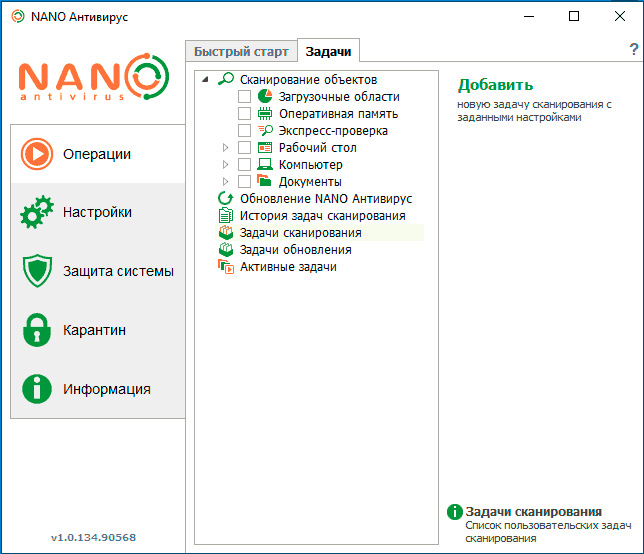The width and height of the screenshot is (644, 554).
Task: Select Обновление NANO Антивирус label
Action: (326, 199)
